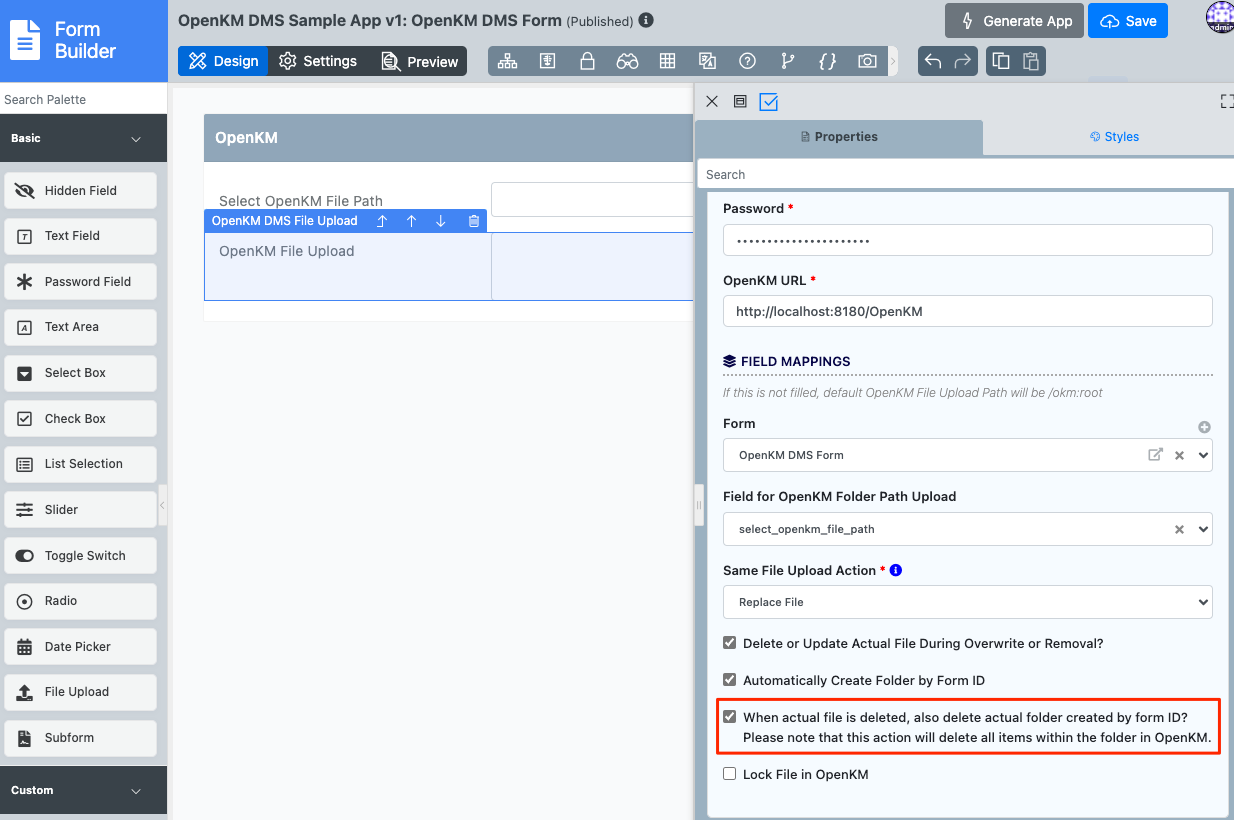The width and height of the screenshot is (1234, 820).
Task: Click the OpenKM URL input field
Action: click(967, 311)
